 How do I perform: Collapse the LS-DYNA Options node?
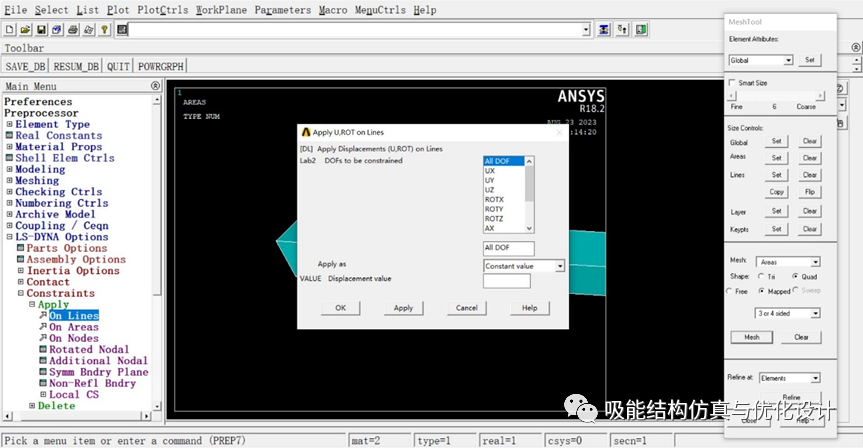pos(9,237)
